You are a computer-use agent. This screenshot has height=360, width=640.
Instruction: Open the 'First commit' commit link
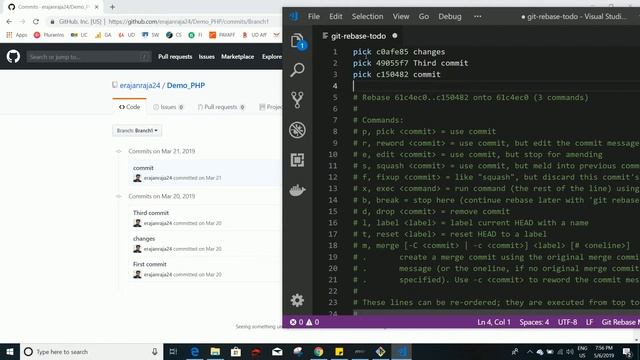click(149, 264)
